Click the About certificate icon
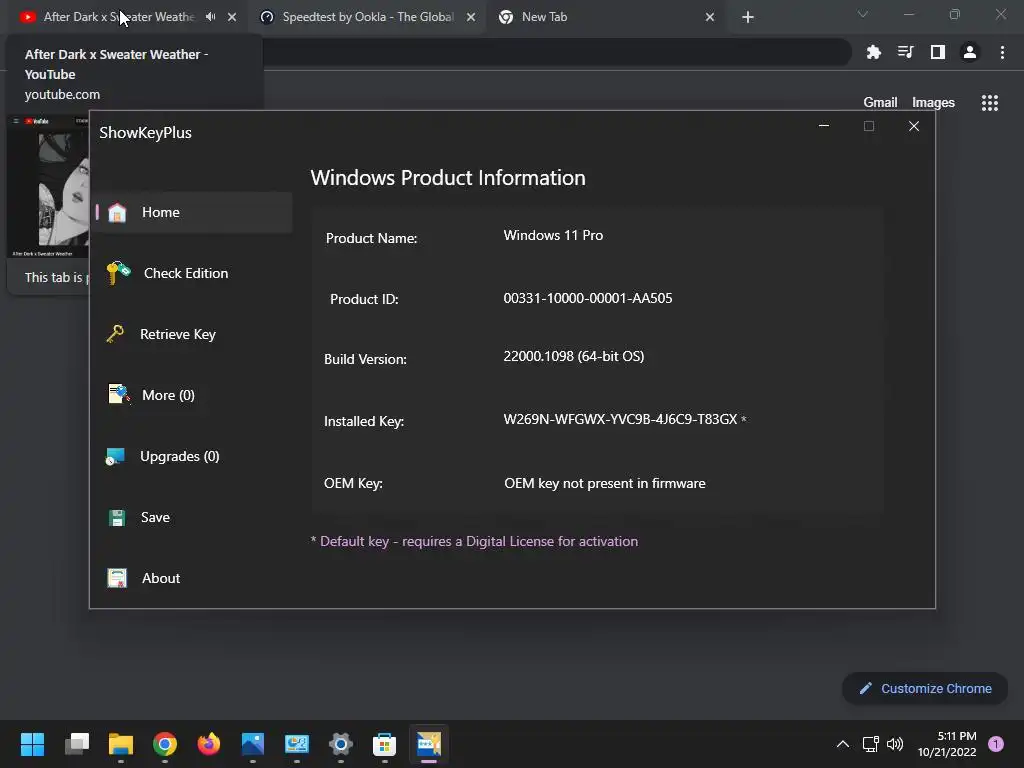 pos(117,578)
